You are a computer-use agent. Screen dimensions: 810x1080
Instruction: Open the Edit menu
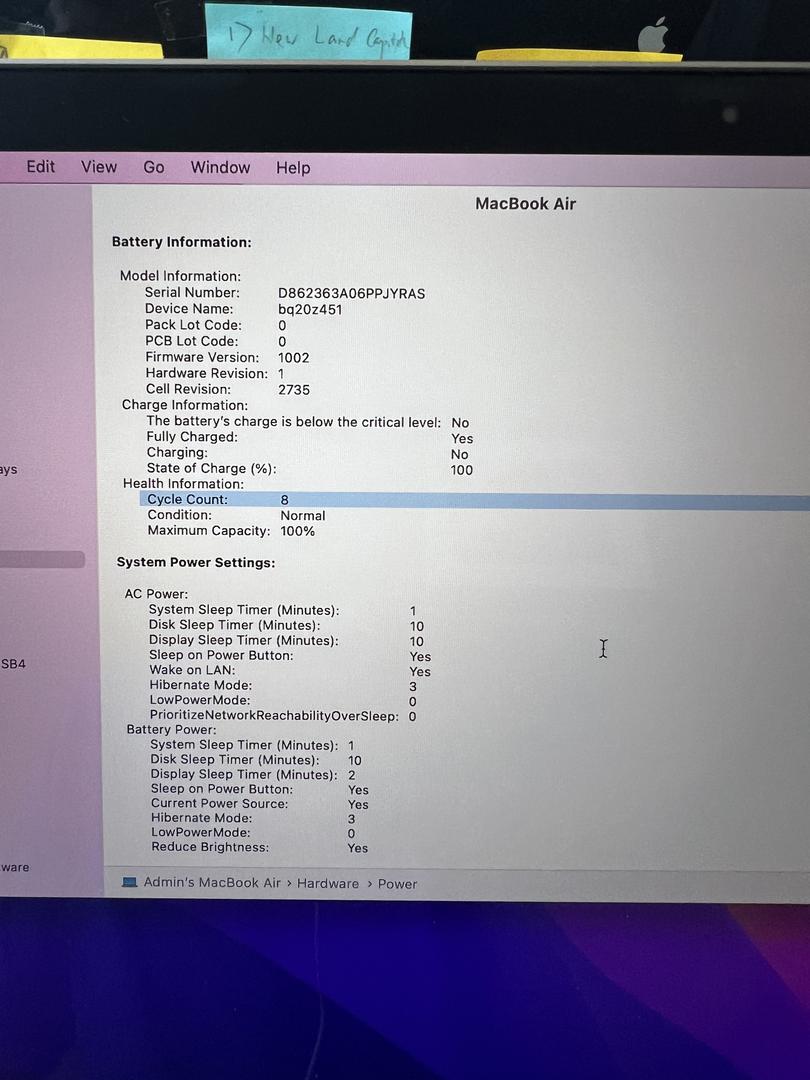pyautogui.click(x=41, y=167)
